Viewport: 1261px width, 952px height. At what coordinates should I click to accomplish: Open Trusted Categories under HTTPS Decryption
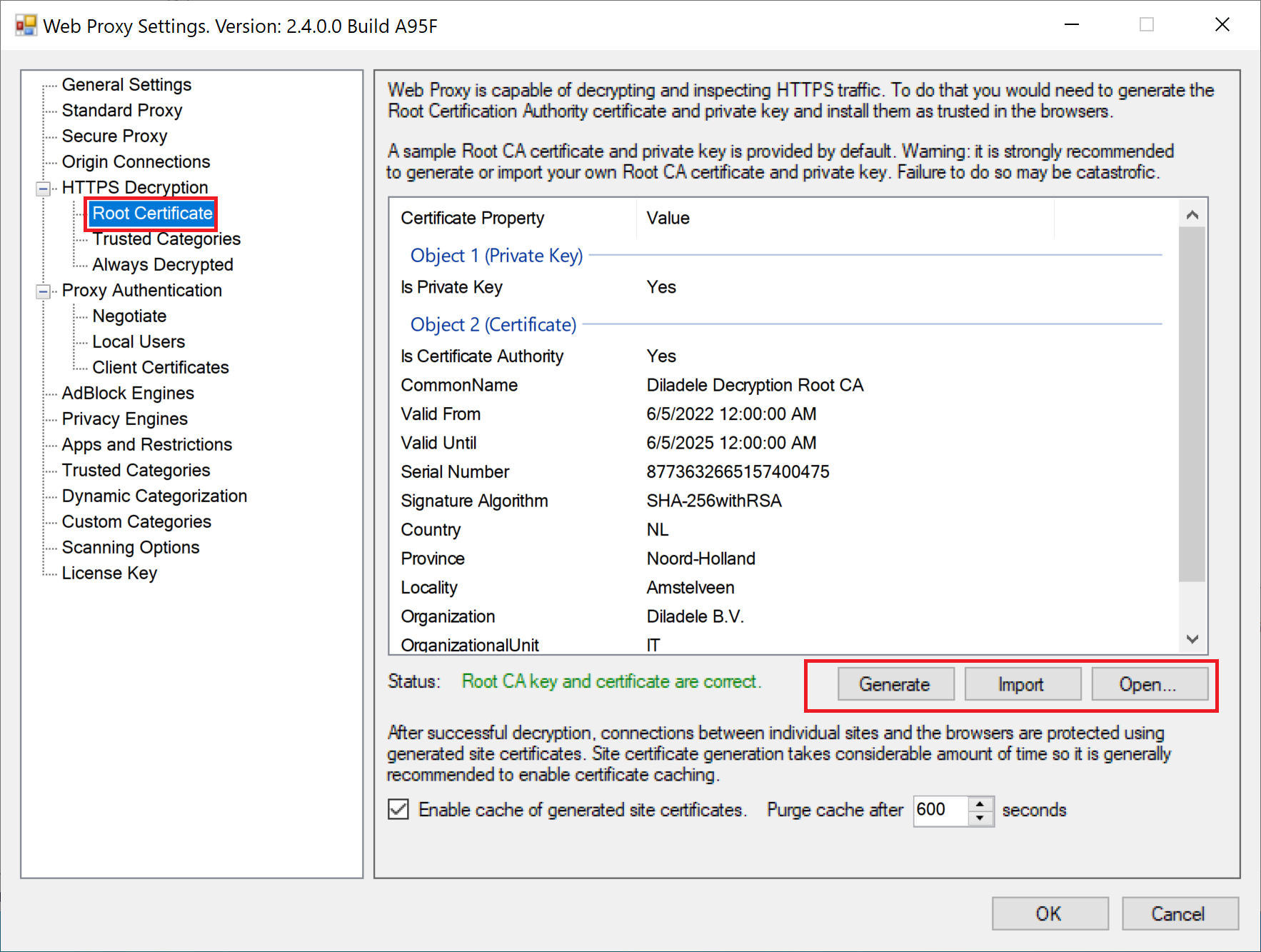(x=166, y=239)
